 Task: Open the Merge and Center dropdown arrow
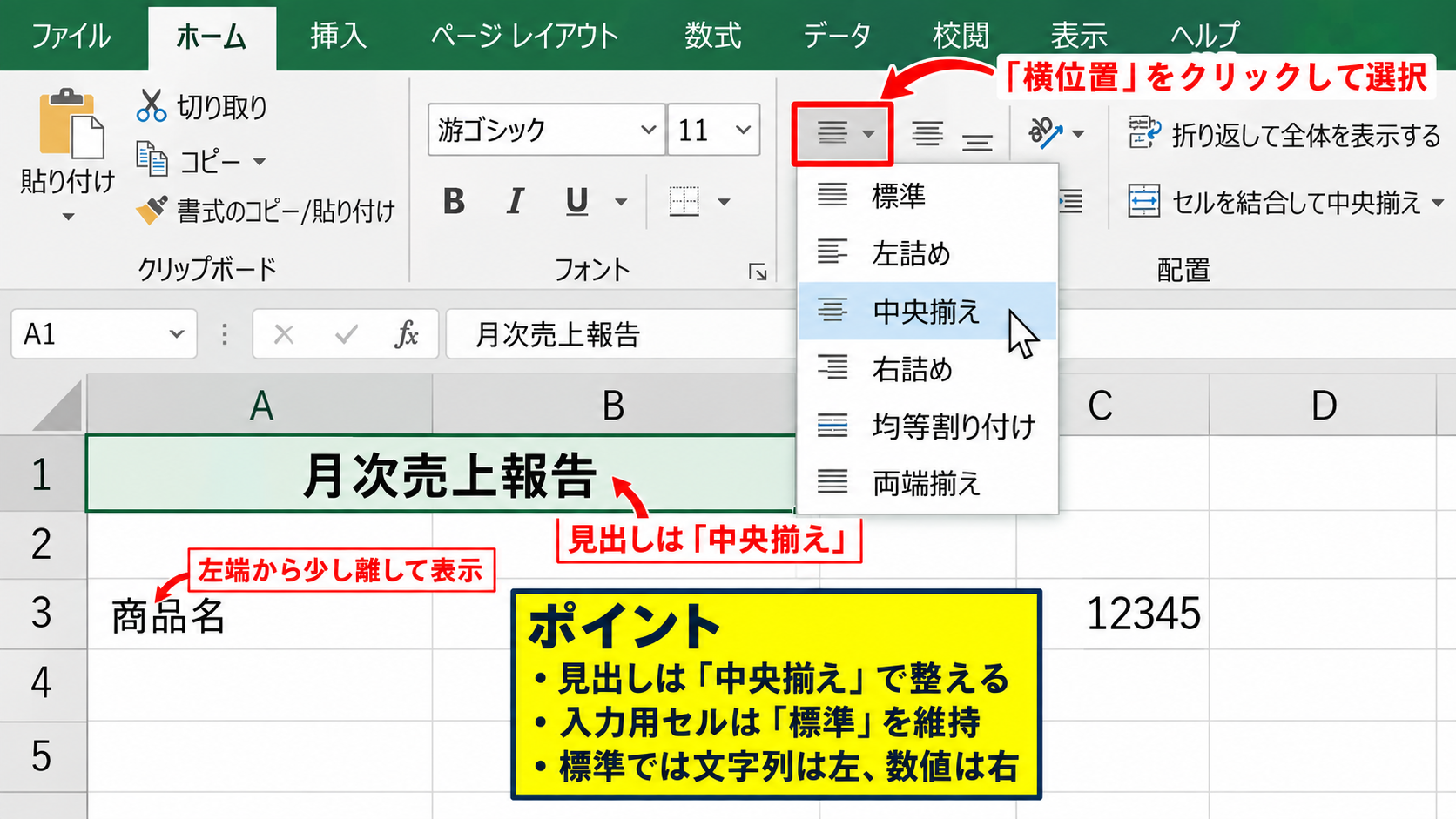pos(1437,203)
